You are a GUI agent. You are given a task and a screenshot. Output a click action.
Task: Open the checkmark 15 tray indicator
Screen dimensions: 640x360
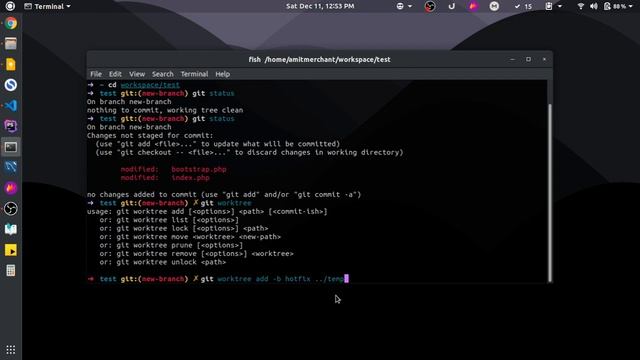click(523, 6)
